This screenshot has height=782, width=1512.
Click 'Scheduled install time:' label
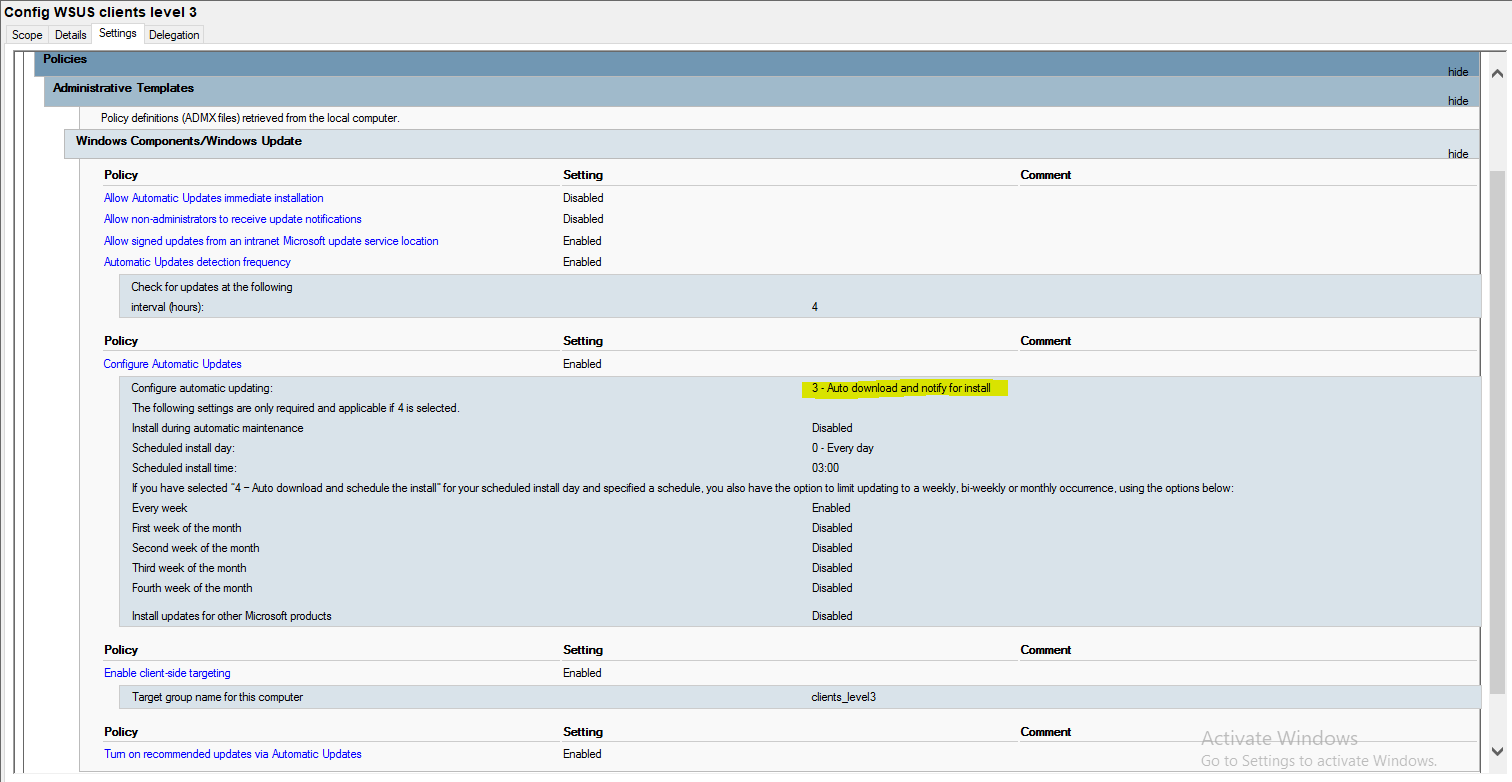(184, 468)
